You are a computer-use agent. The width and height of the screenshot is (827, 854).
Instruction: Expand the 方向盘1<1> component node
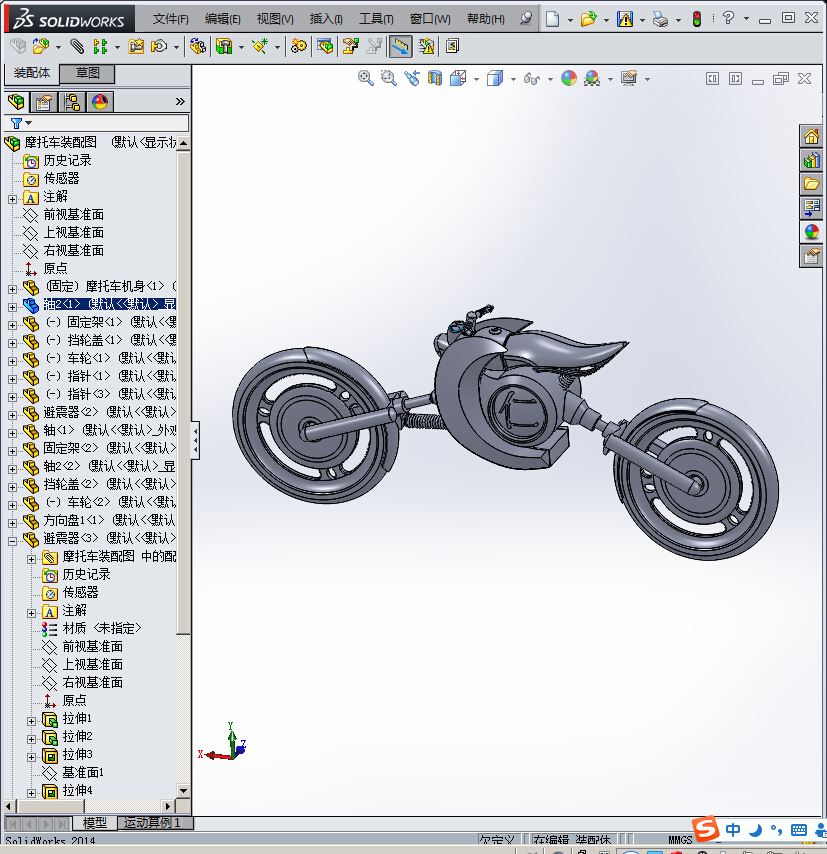(13, 523)
